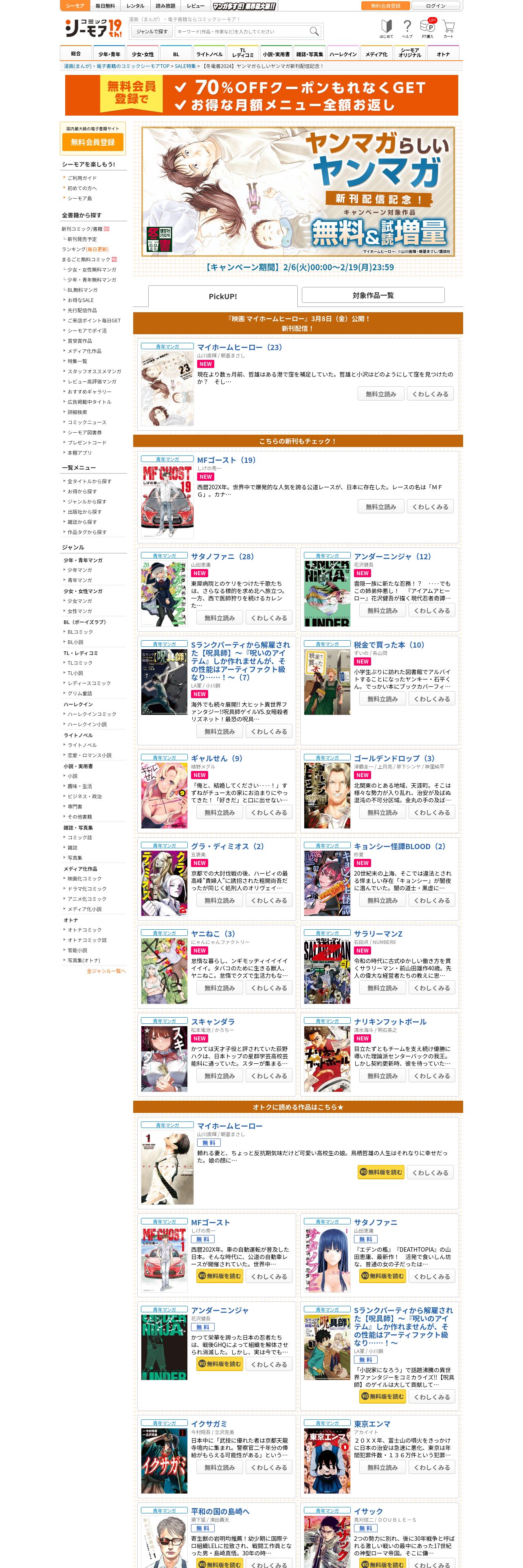Click 無料立読み for ナリキンフットボール

pyautogui.click(x=382, y=1075)
